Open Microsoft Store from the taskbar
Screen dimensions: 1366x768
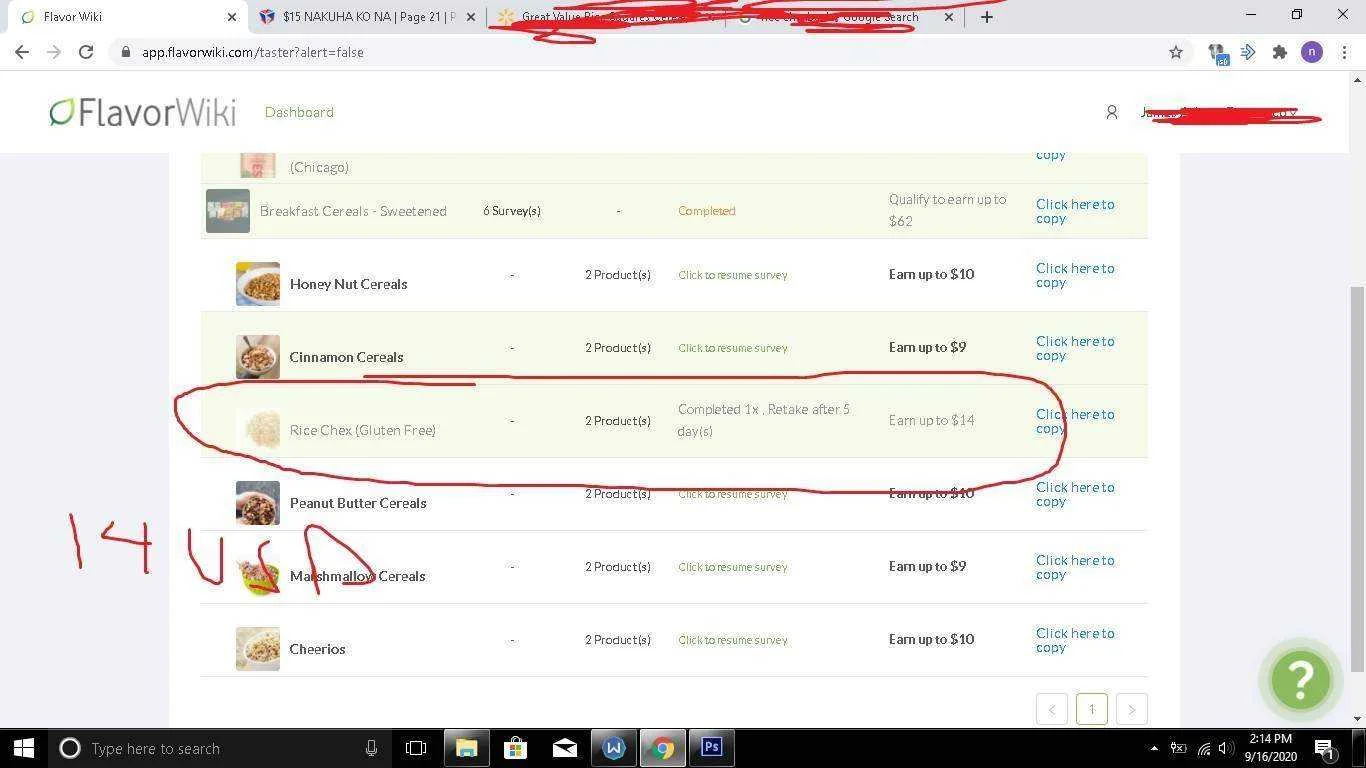coord(515,748)
